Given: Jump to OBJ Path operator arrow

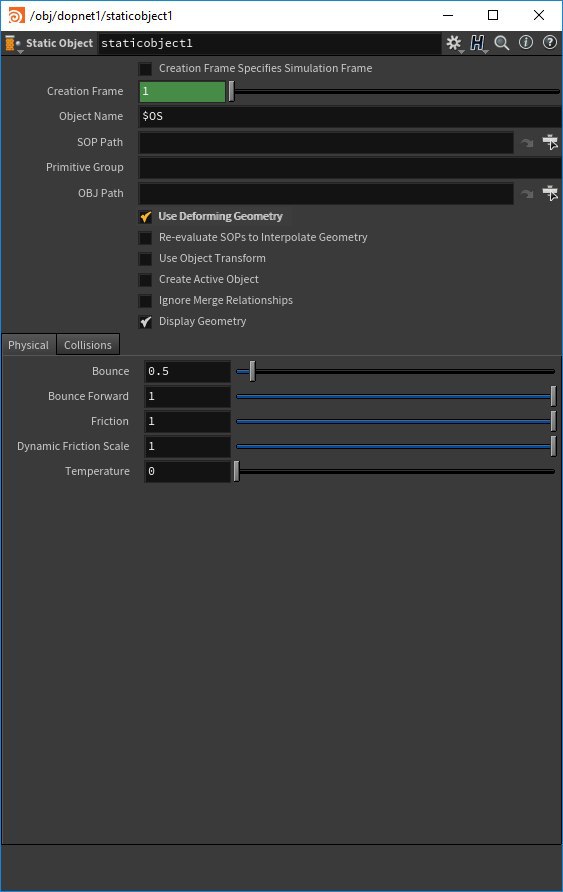Looking at the screenshot, I should (x=527, y=194).
